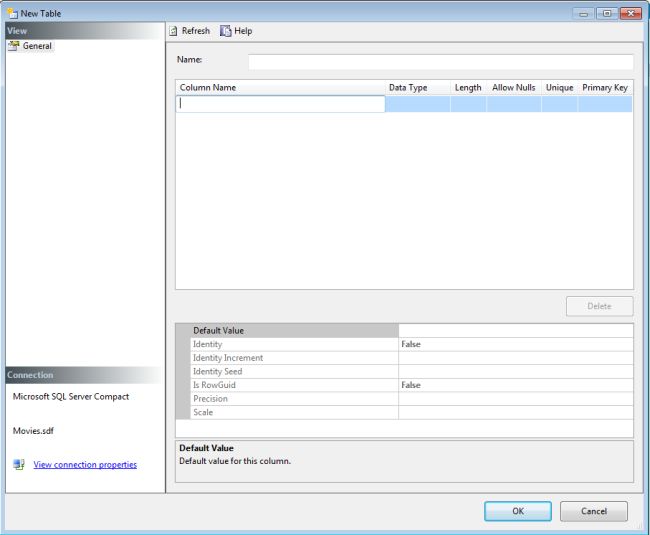Click the Delete button
Screen dimensions: 650x535
(599, 306)
